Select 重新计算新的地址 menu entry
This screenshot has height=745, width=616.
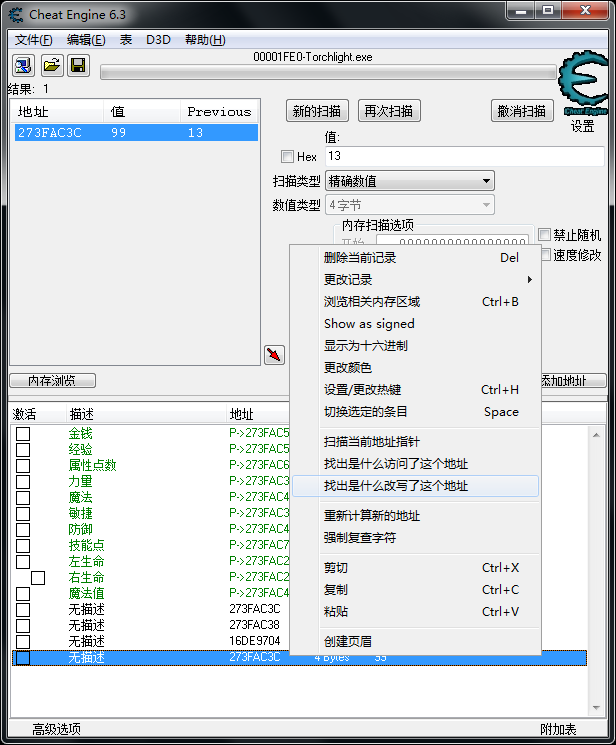point(415,516)
